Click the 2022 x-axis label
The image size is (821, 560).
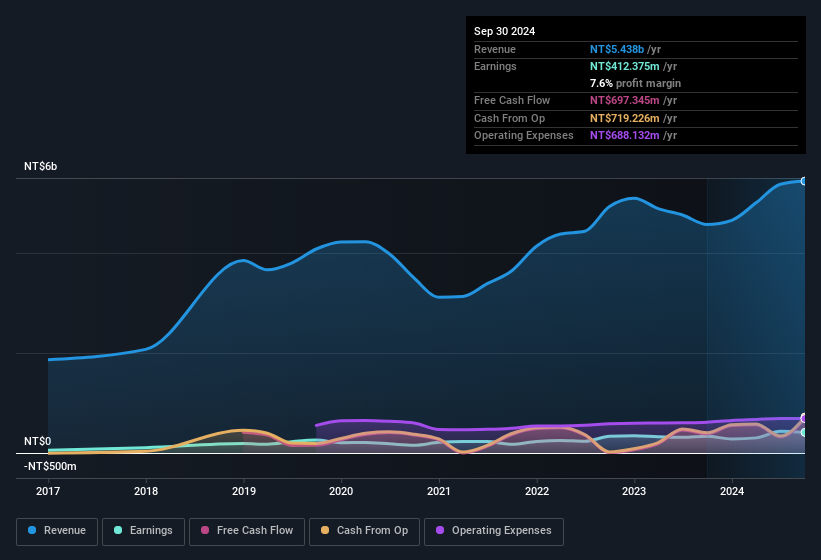pos(537,491)
